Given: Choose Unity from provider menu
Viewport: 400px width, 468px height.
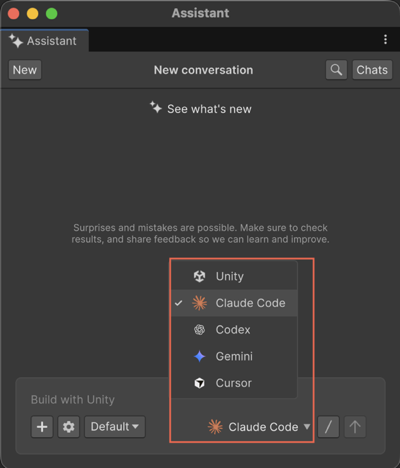Looking at the screenshot, I should (x=234, y=276).
